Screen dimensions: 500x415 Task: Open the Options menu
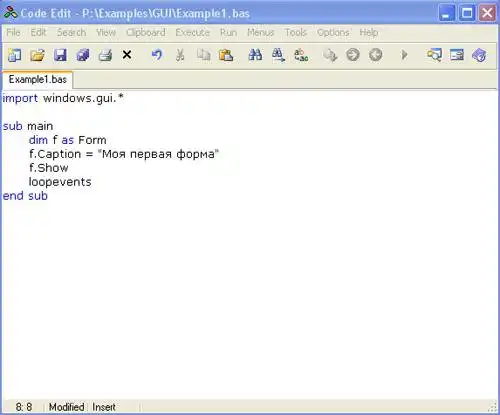click(333, 32)
